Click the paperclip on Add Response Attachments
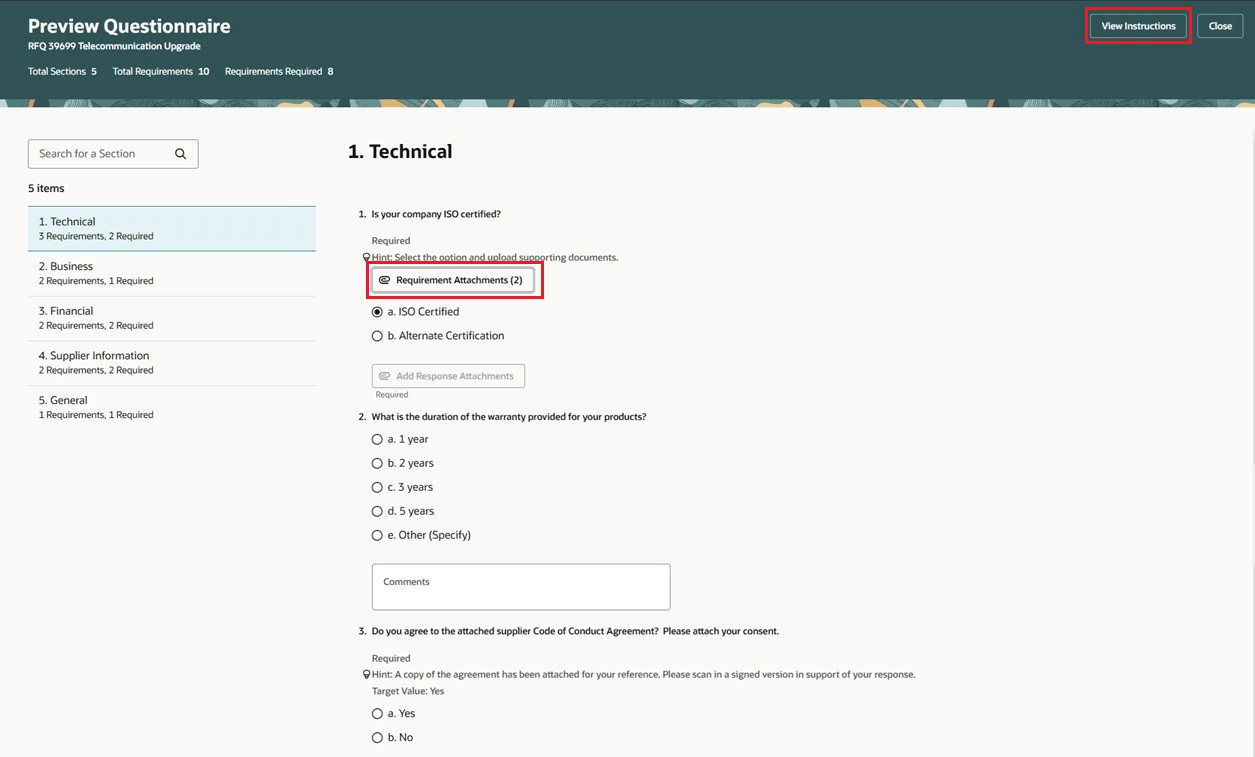Image resolution: width=1255 pixels, height=757 pixels. (x=384, y=375)
